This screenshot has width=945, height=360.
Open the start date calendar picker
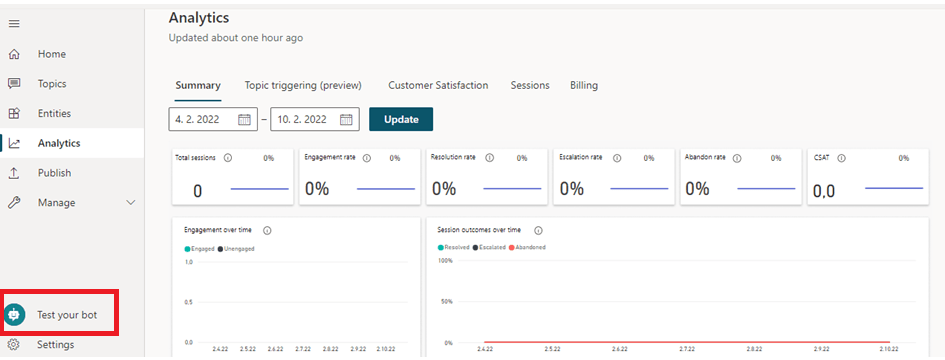(x=244, y=119)
